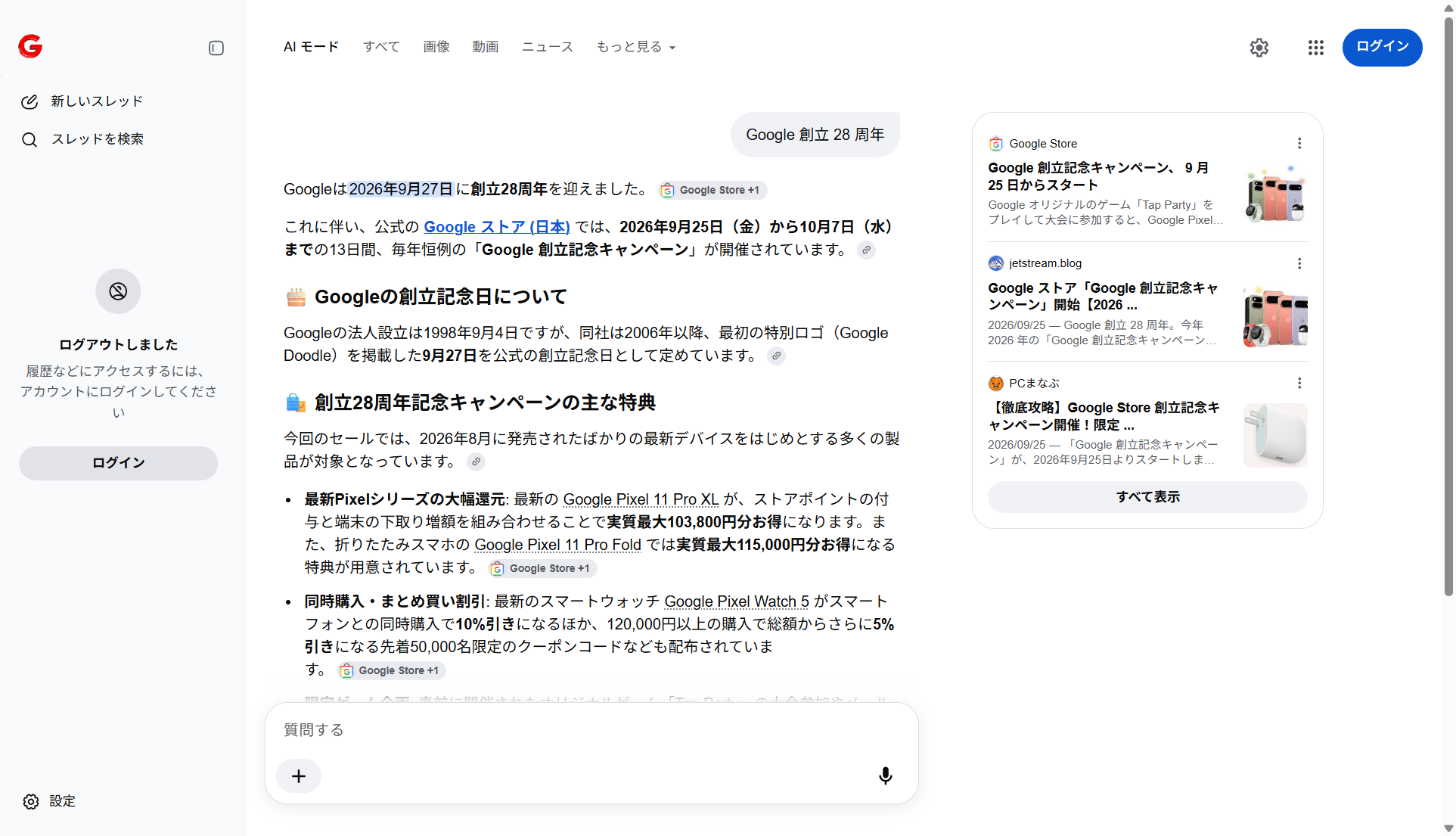Click the plus attach button
Viewport: 1456px width, 836px height.
coord(299,776)
